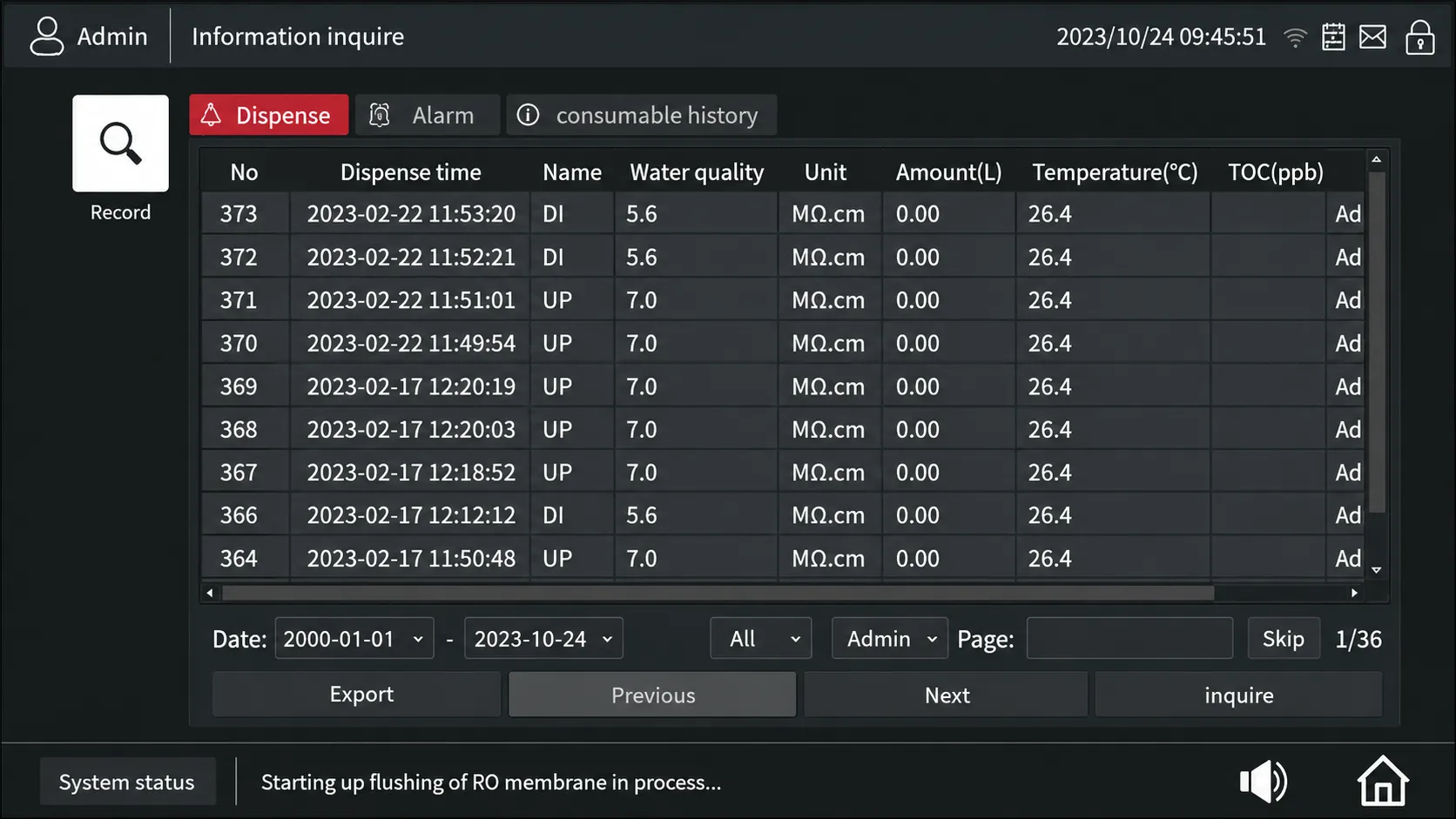Image resolution: width=1456 pixels, height=819 pixels.
Task: Click the table scroll up arrow
Action: 1376,159
